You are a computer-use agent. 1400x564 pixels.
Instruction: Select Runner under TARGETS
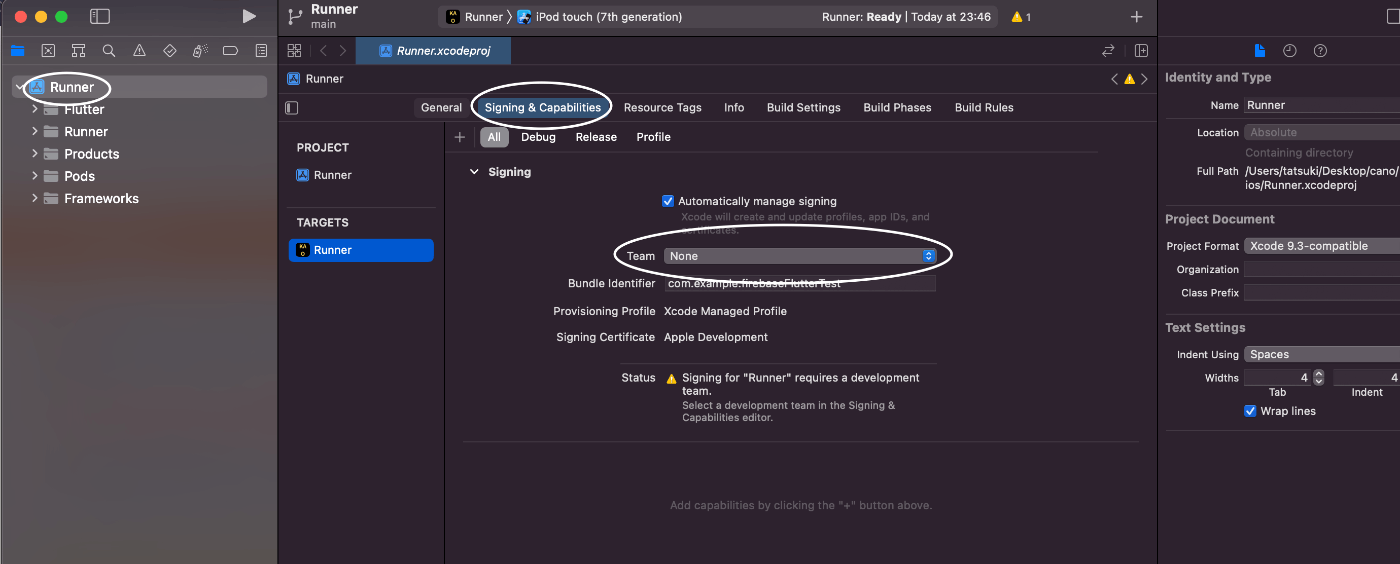[x=361, y=250]
